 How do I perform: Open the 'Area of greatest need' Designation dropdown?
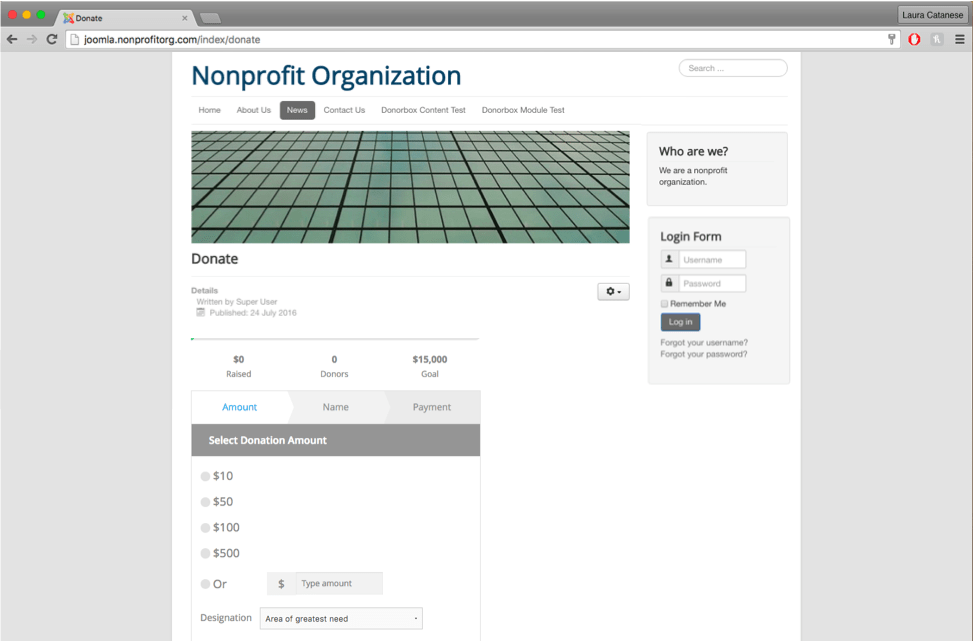[x=341, y=618]
